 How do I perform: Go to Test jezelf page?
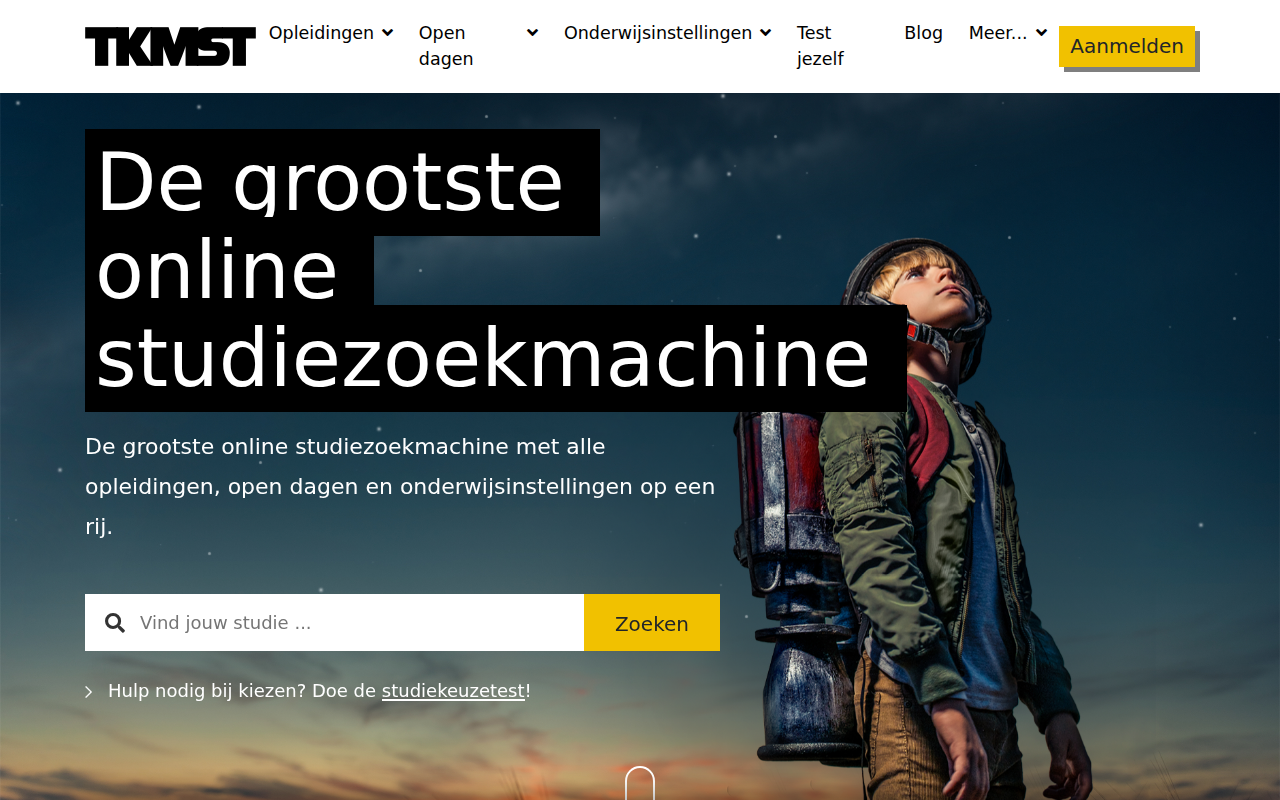tap(820, 46)
